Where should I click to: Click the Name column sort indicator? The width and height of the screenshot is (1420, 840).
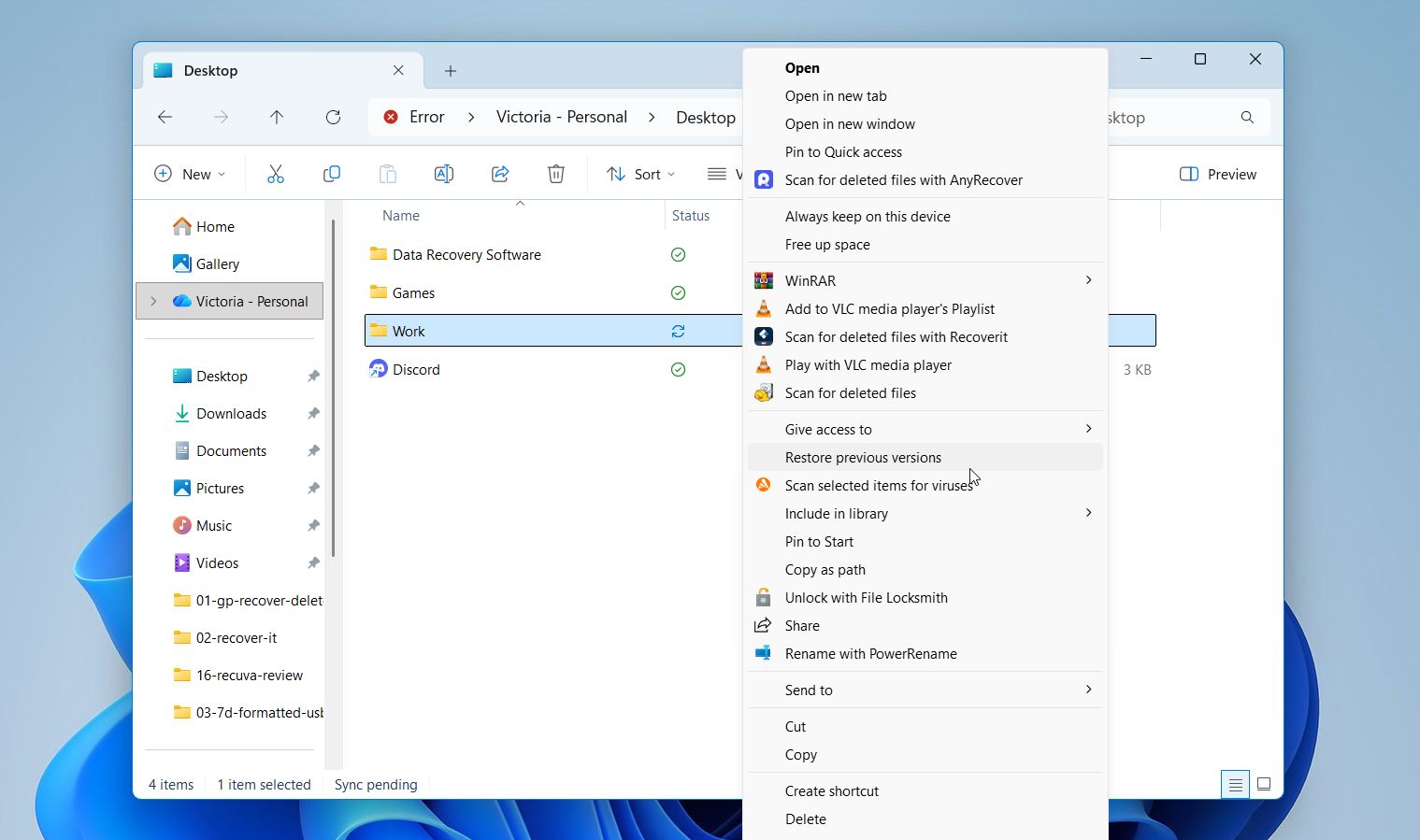tap(521, 202)
